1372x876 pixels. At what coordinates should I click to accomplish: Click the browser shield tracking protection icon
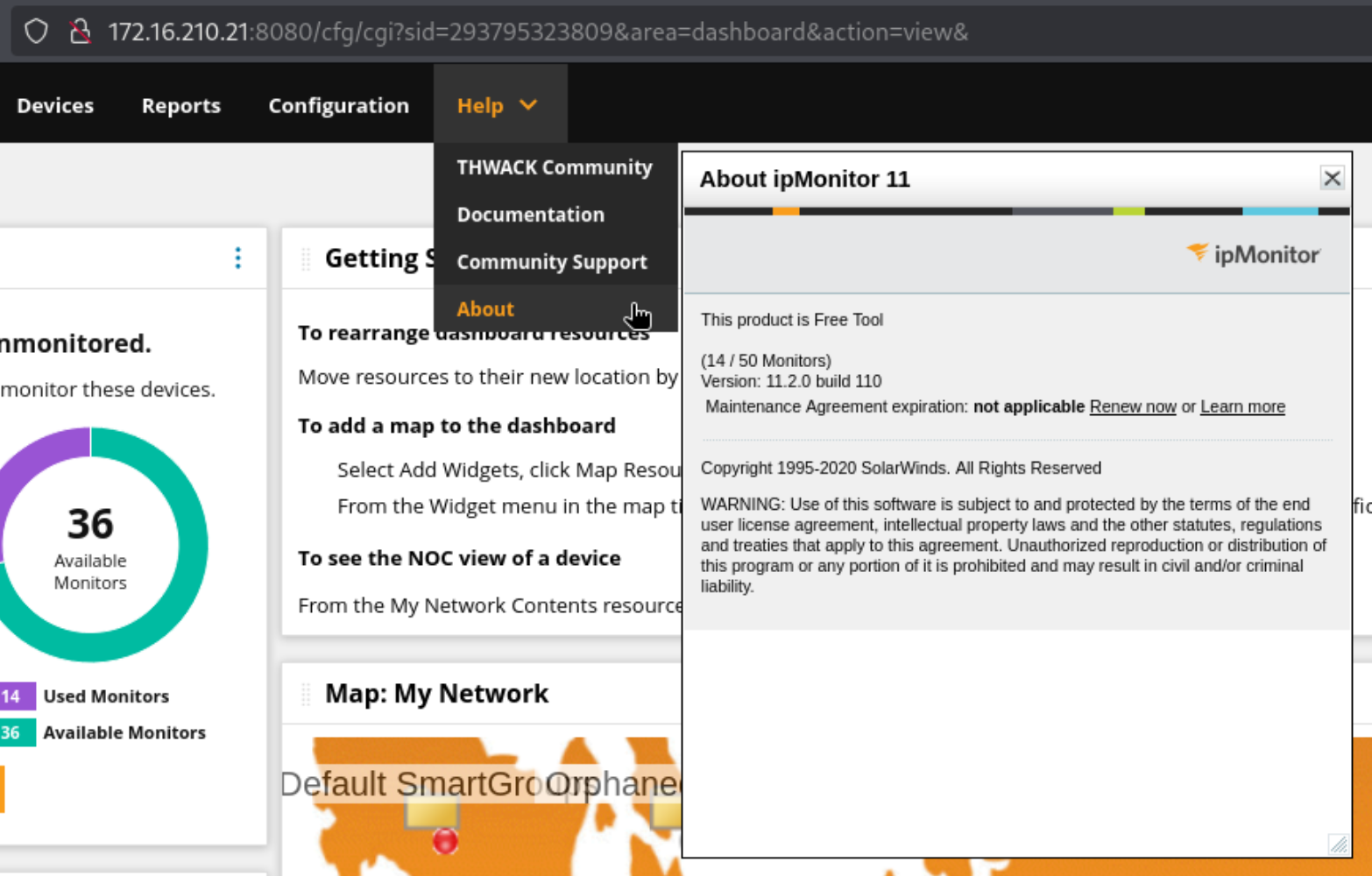[36, 32]
